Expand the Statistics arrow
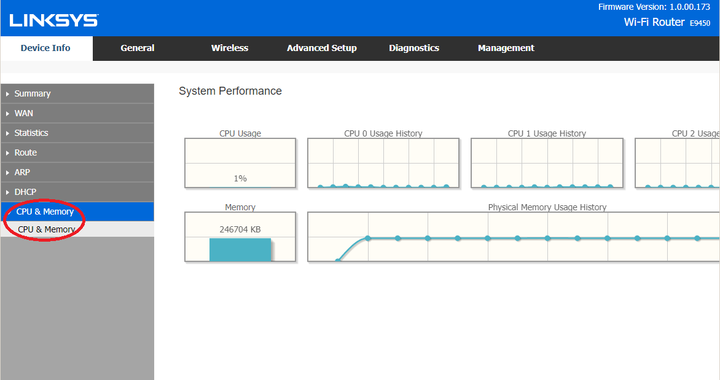720x380 pixels. (x=7, y=133)
